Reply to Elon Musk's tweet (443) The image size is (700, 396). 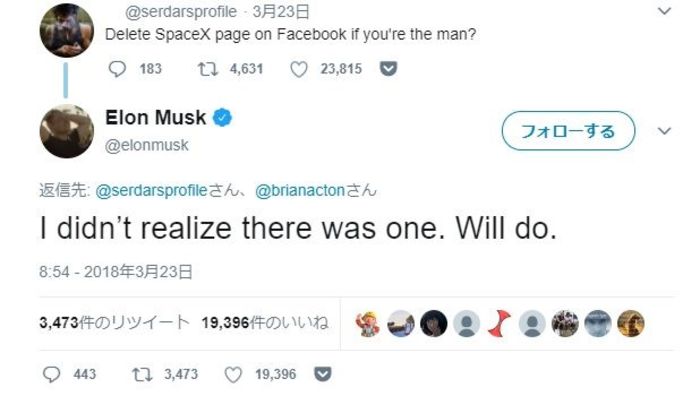point(51,374)
